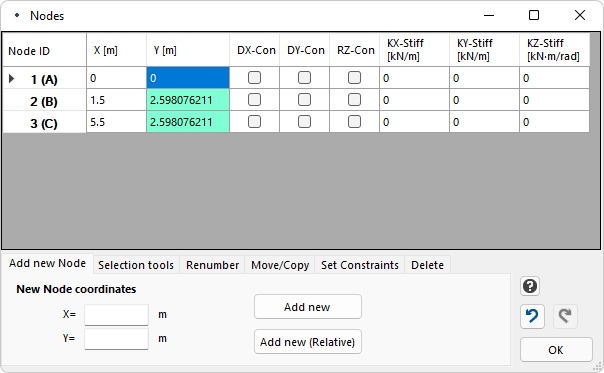The height and width of the screenshot is (373, 604).
Task: Open the help question mark icon
Action: pyautogui.click(x=530, y=286)
